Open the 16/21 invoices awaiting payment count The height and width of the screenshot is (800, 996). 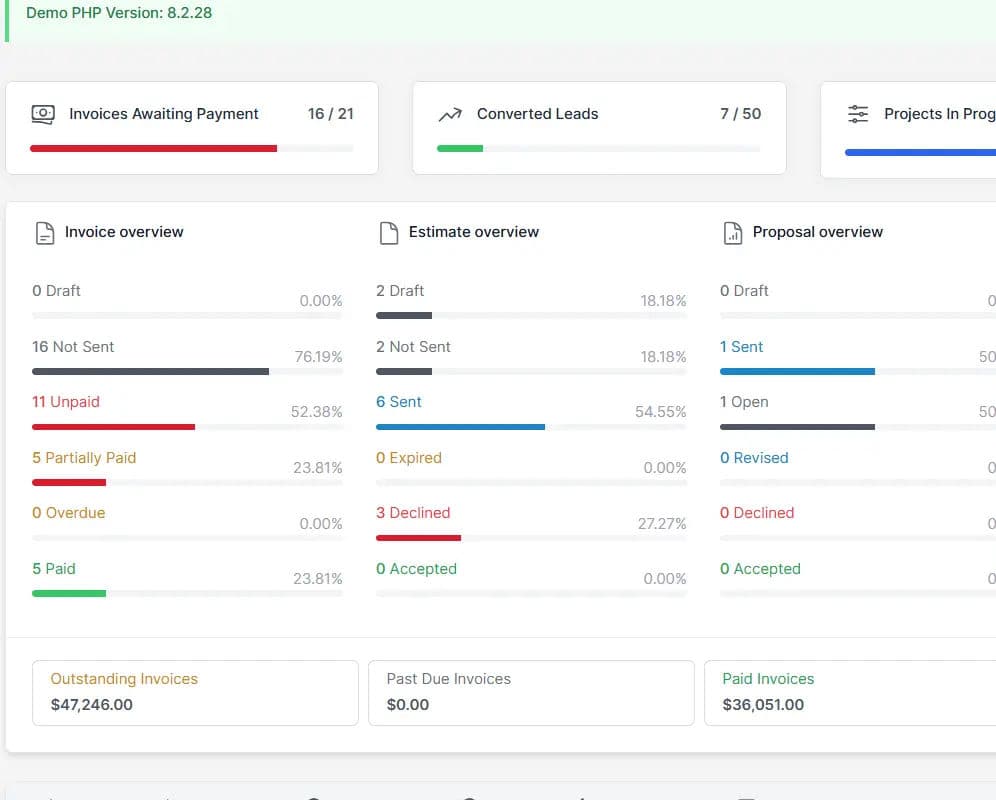click(x=331, y=114)
